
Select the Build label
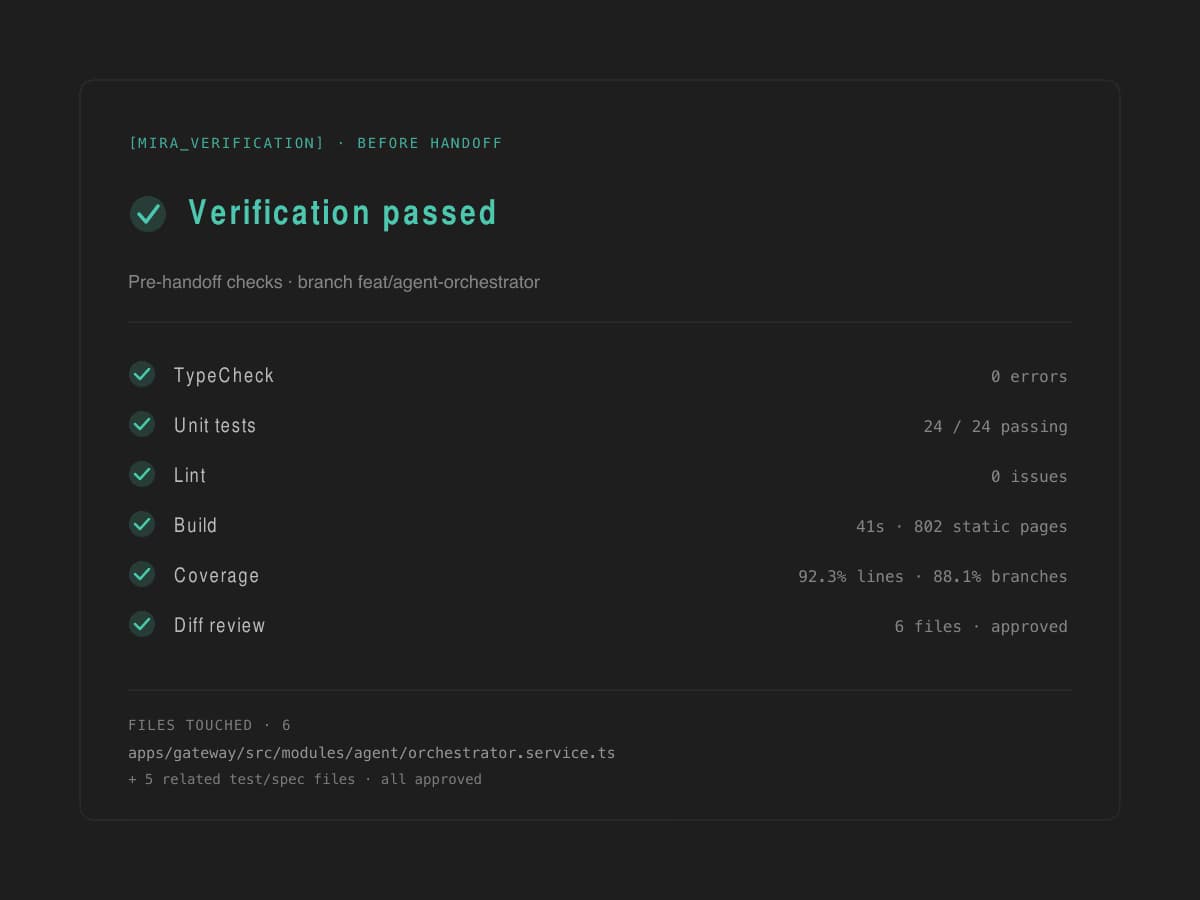coord(195,525)
